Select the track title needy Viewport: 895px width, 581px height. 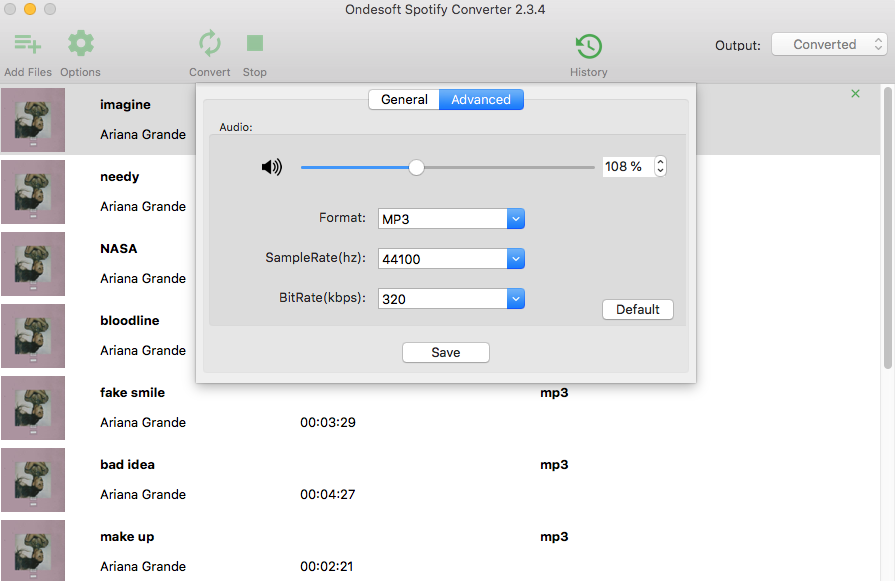(x=119, y=176)
